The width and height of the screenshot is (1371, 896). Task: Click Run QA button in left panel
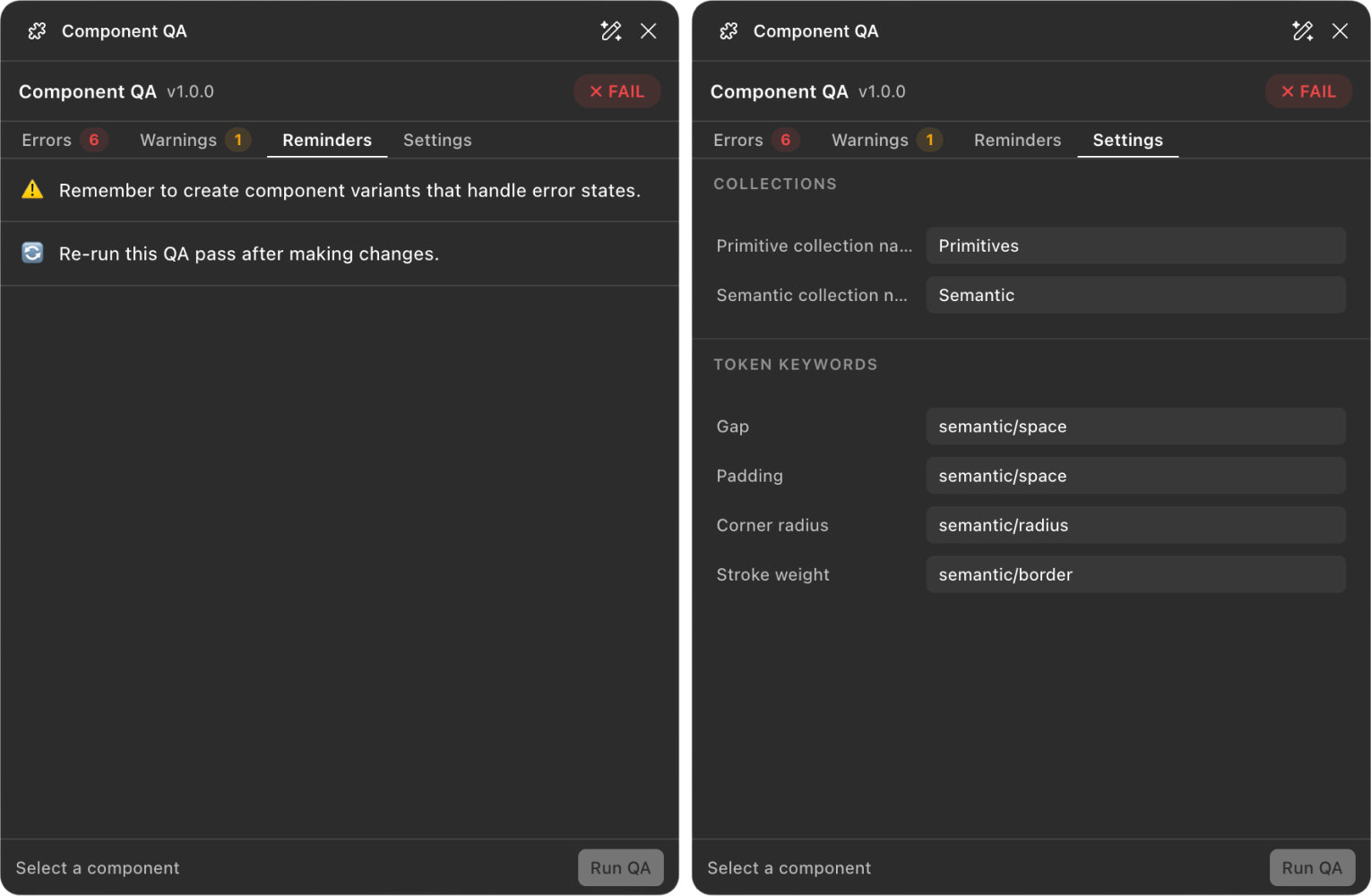click(621, 867)
